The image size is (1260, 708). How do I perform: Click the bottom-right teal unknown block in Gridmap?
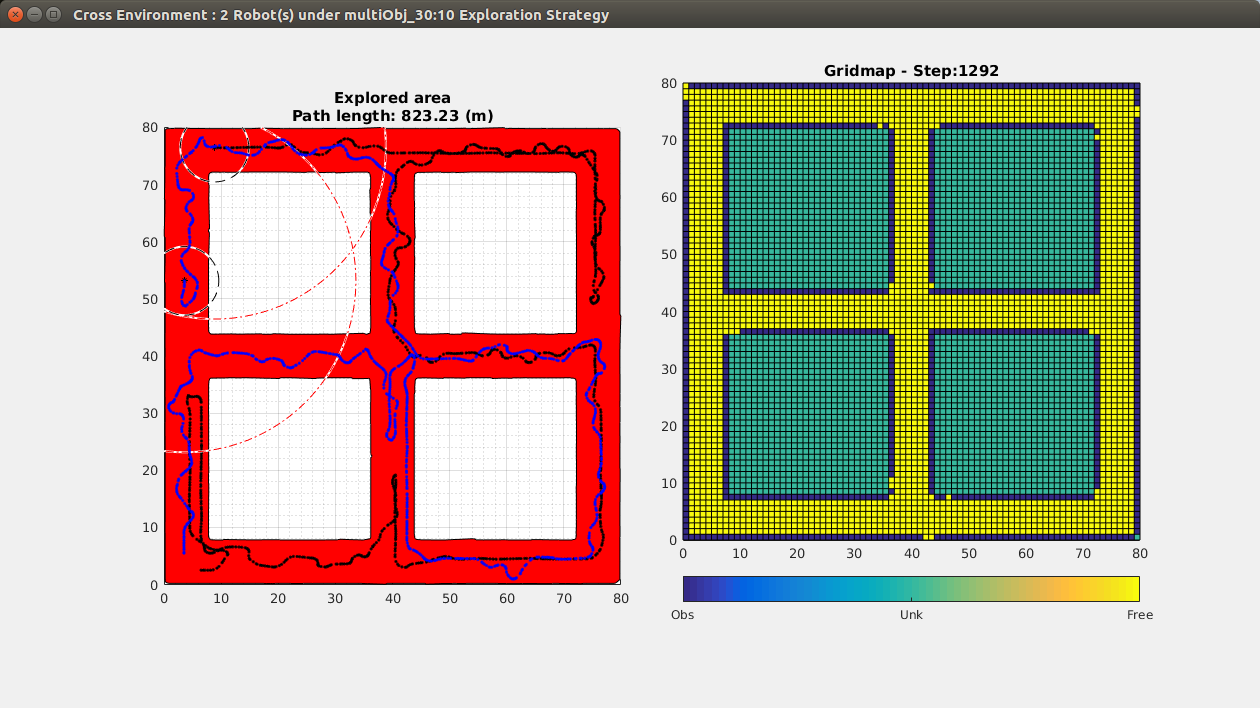[1014, 413]
